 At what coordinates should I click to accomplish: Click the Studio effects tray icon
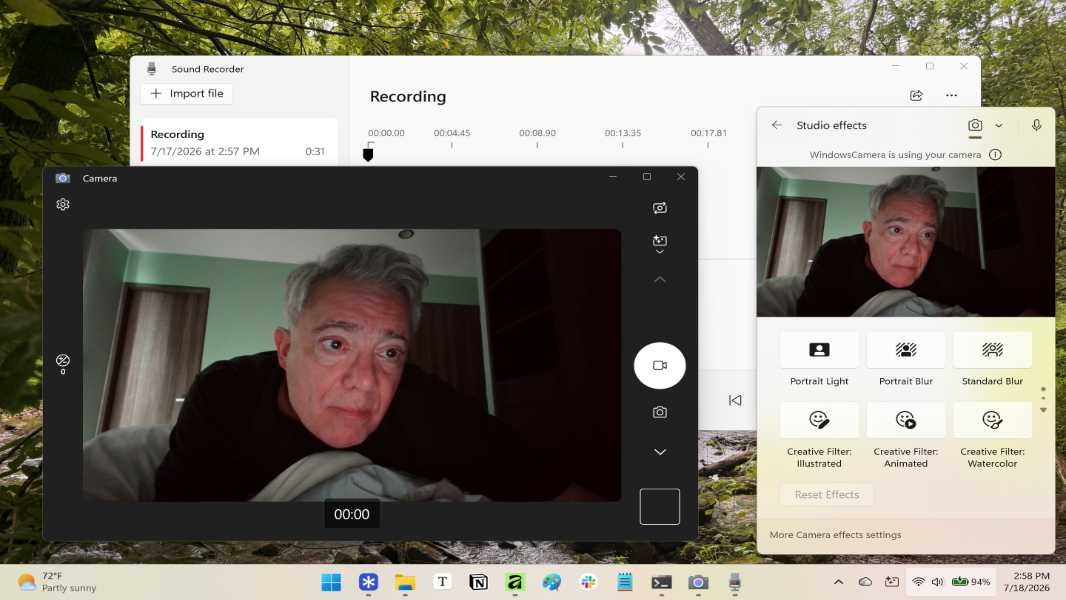pyautogui.click(x=891, y=582)
